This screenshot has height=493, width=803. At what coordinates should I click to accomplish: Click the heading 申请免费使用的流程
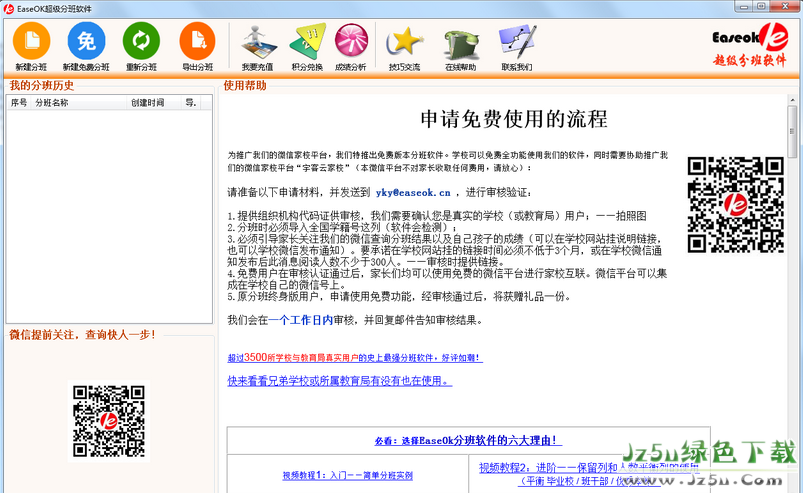514,119
